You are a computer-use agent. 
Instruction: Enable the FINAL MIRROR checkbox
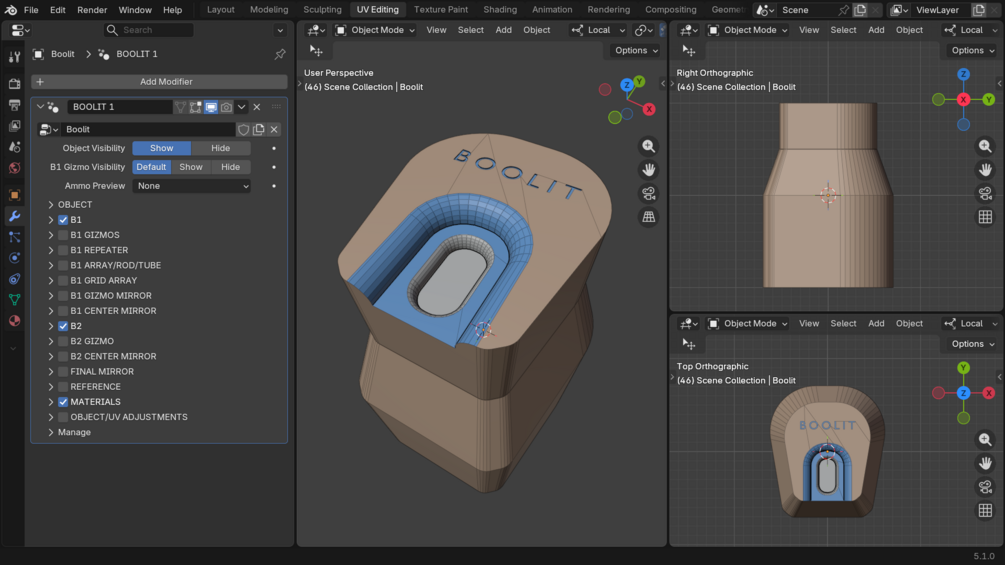(63, 372)
